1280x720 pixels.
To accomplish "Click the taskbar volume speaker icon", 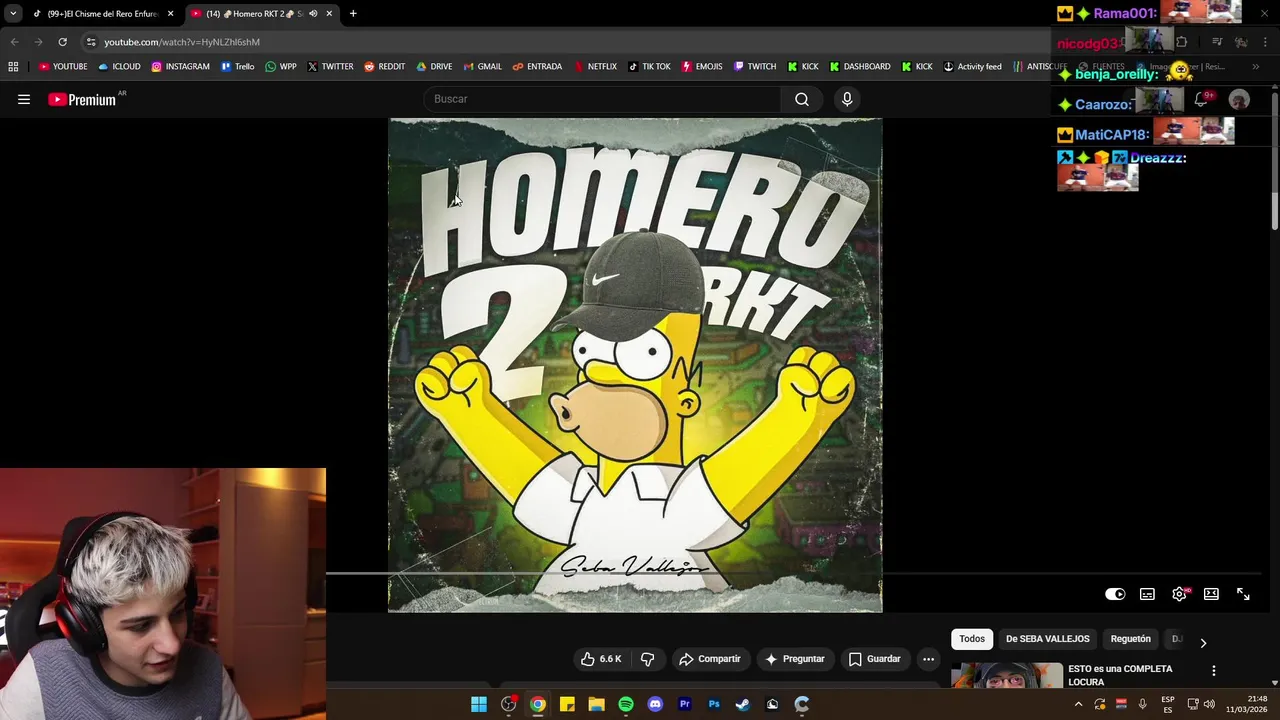I will (1209, 704).
